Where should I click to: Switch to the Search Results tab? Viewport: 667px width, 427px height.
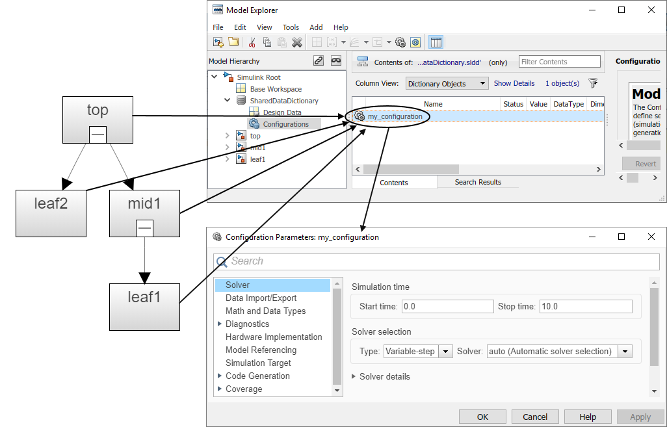[478, 182]
